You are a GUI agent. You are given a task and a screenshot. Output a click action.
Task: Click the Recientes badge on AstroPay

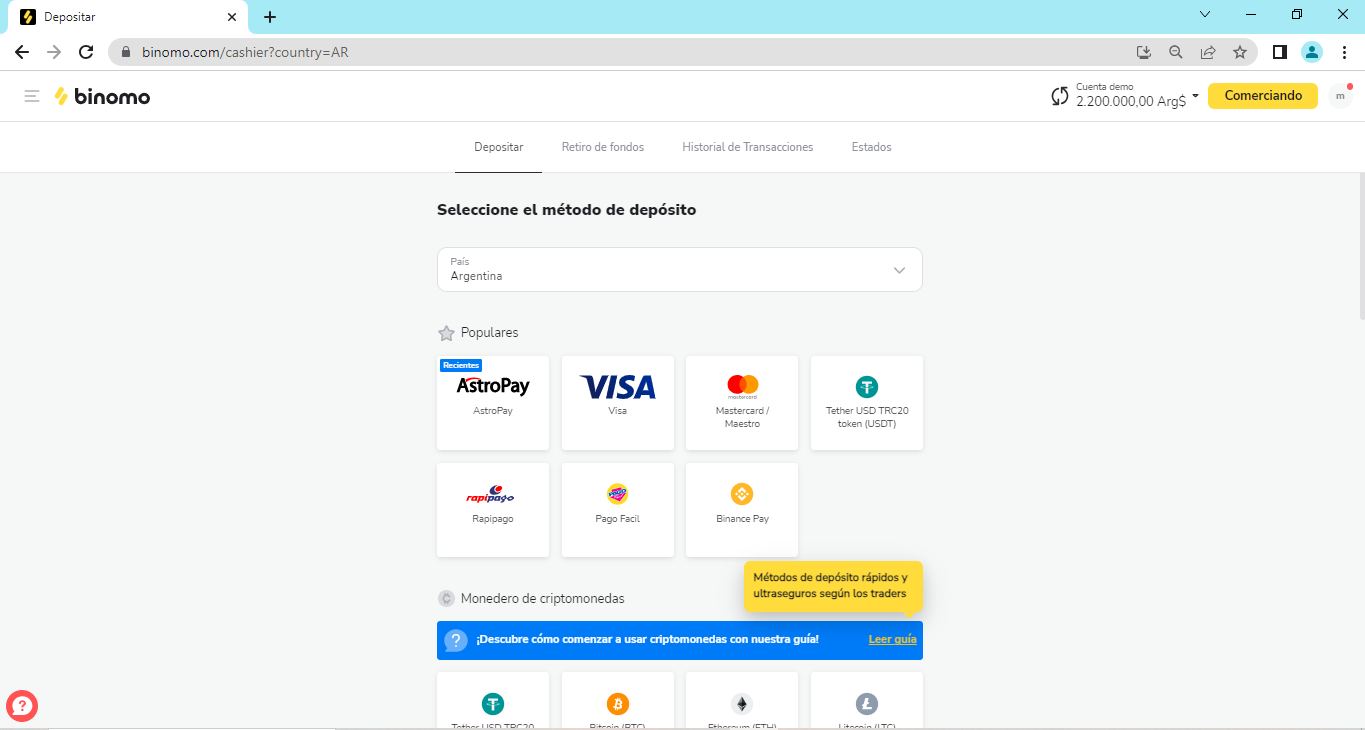pyautogui.click(x=461, y=365)
